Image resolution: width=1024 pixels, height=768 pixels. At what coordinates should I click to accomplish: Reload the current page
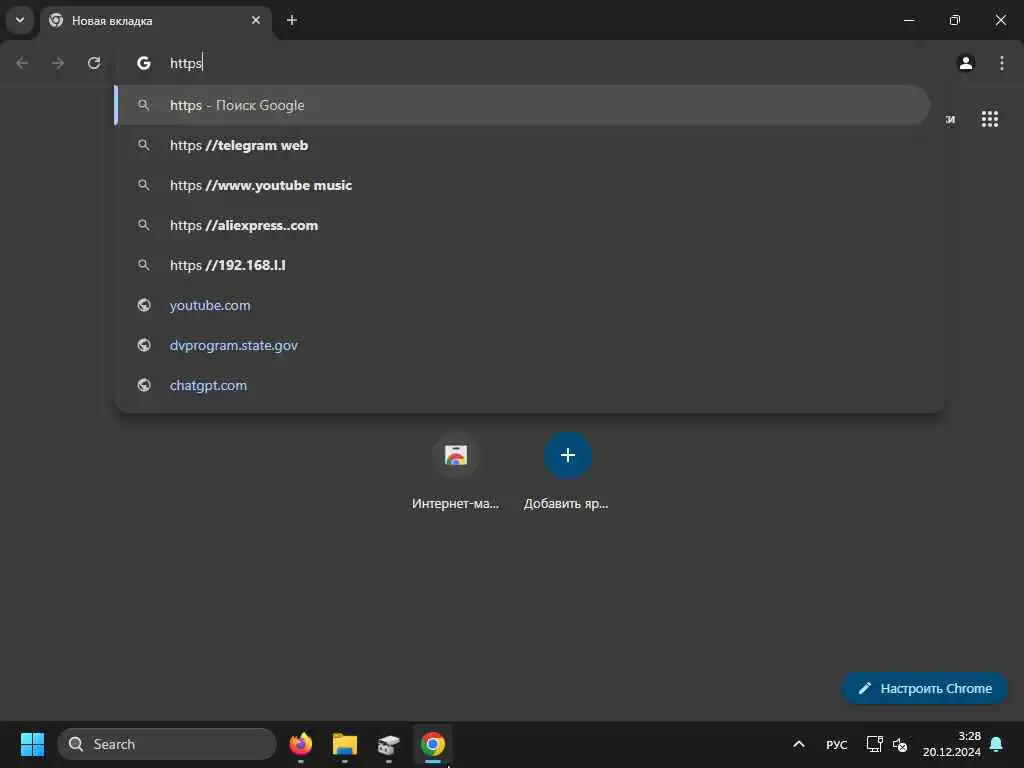point(94,63)
